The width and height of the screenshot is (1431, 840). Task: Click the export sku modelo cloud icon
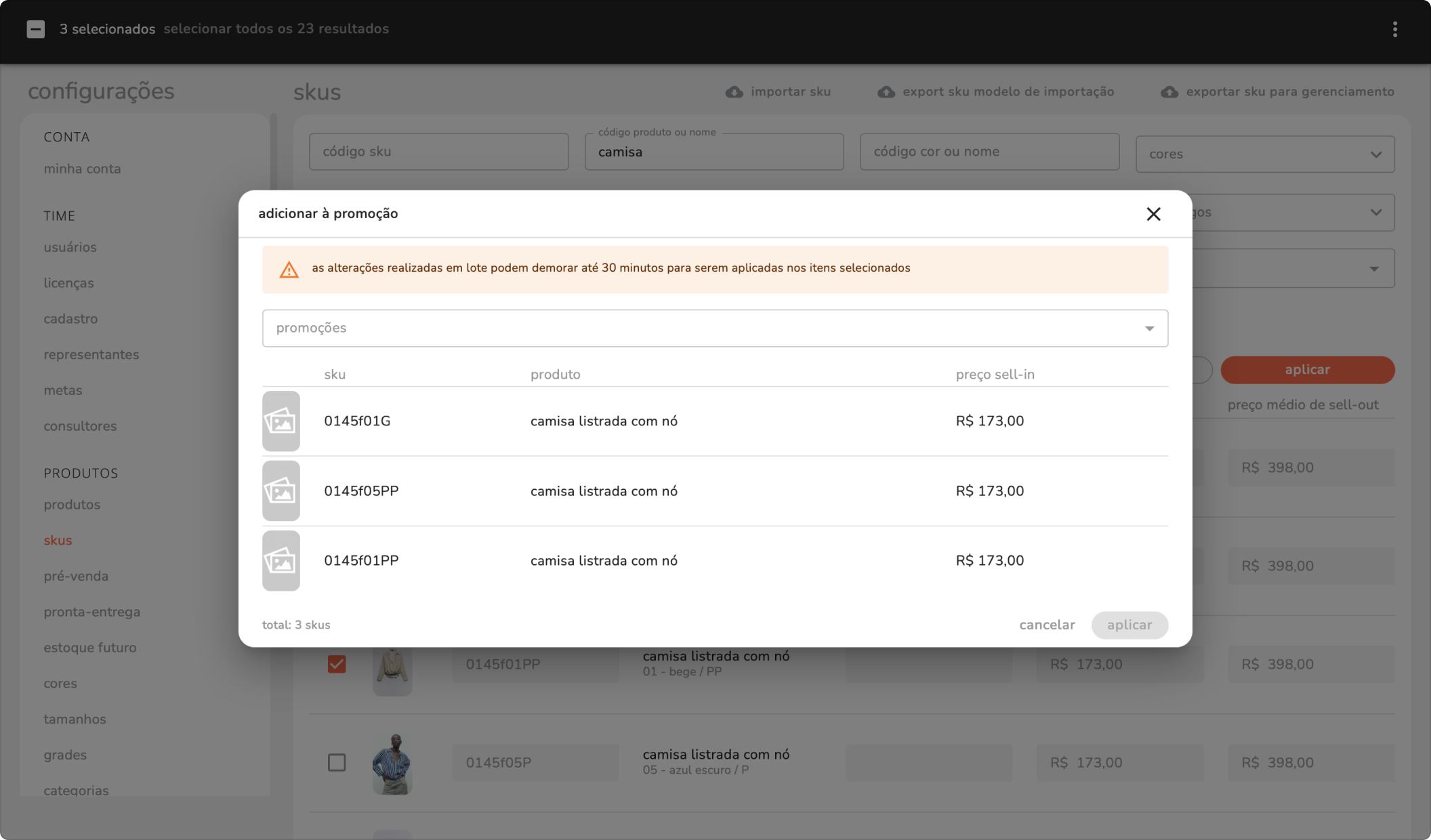(886, 92)
